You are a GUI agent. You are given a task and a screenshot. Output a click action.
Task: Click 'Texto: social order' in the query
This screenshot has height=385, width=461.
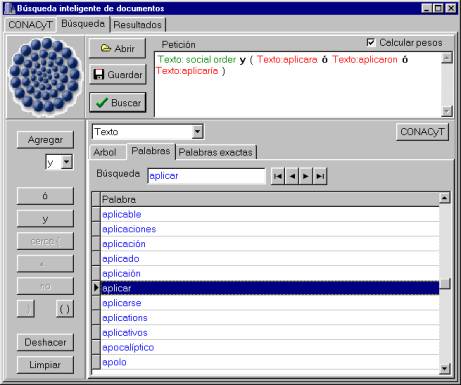(197, 59)
